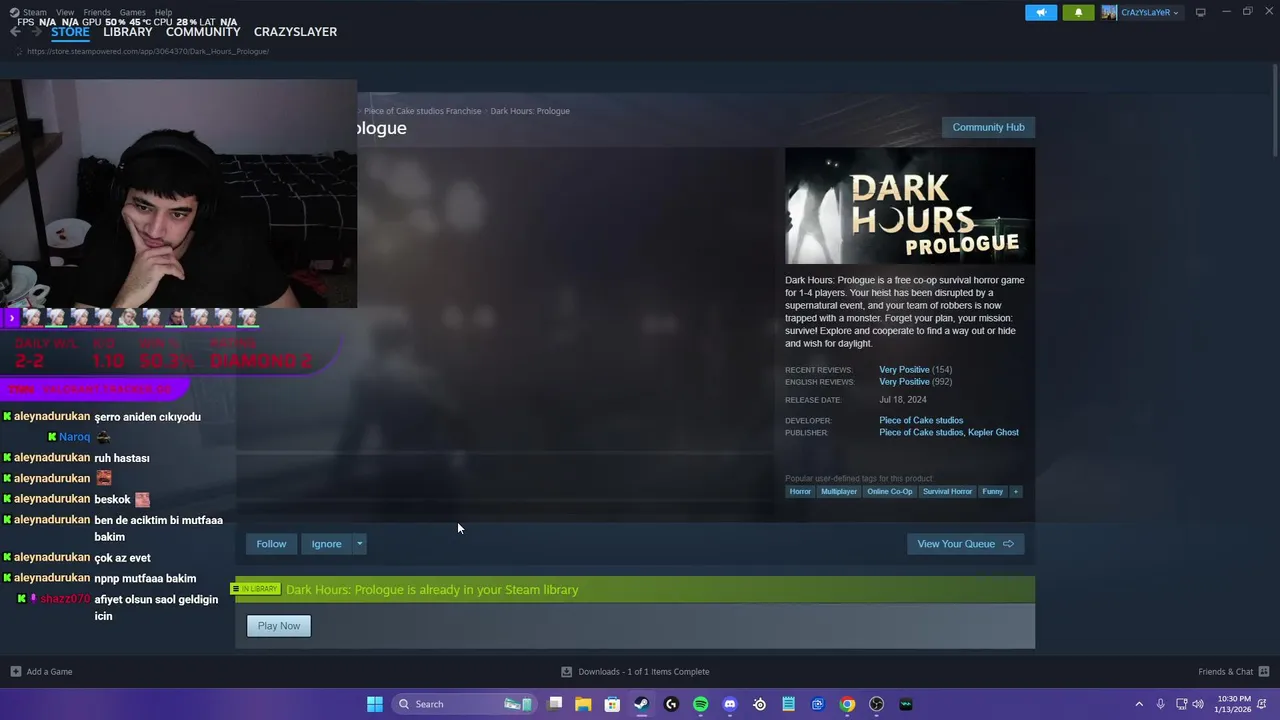Screen dimensions: 1280x720
Task: Open English reviews Very Positive (992) link
Action: pyautogui.click(x=915, y=382)
